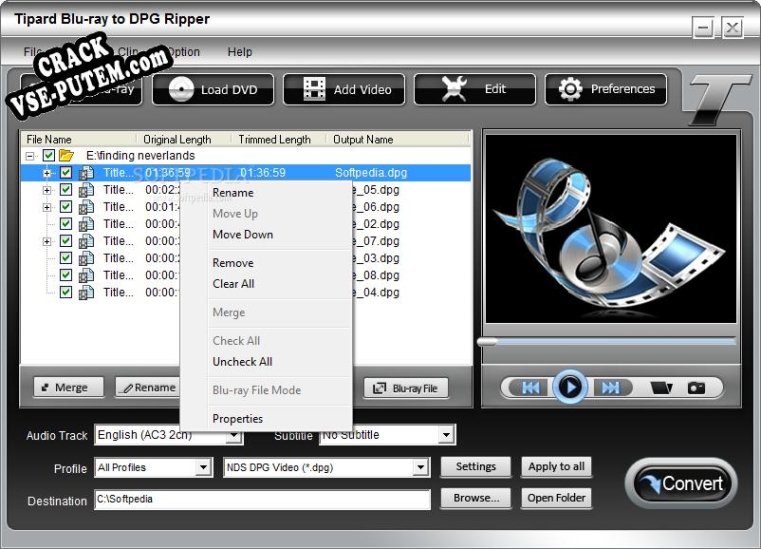Uncheck the _08.dpg title checkbox
This screenshot has height=549, width=761.
point(66,275)
